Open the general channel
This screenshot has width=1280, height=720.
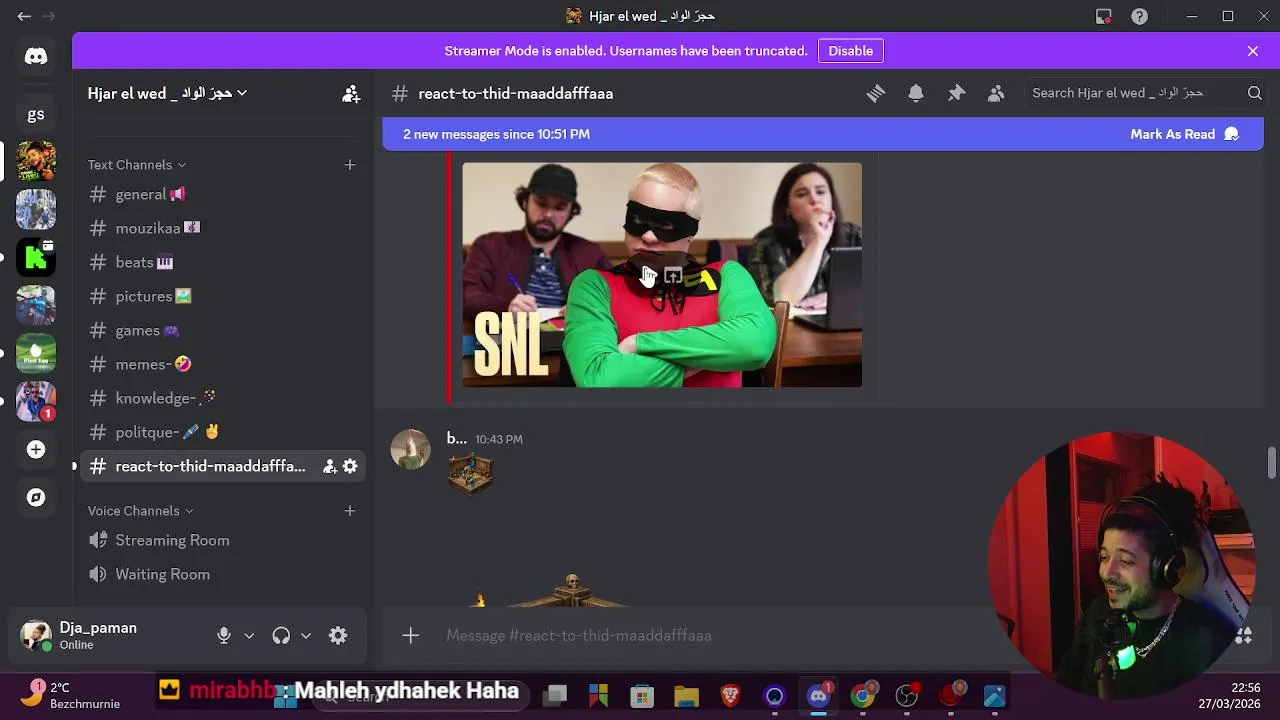point(223,194)
